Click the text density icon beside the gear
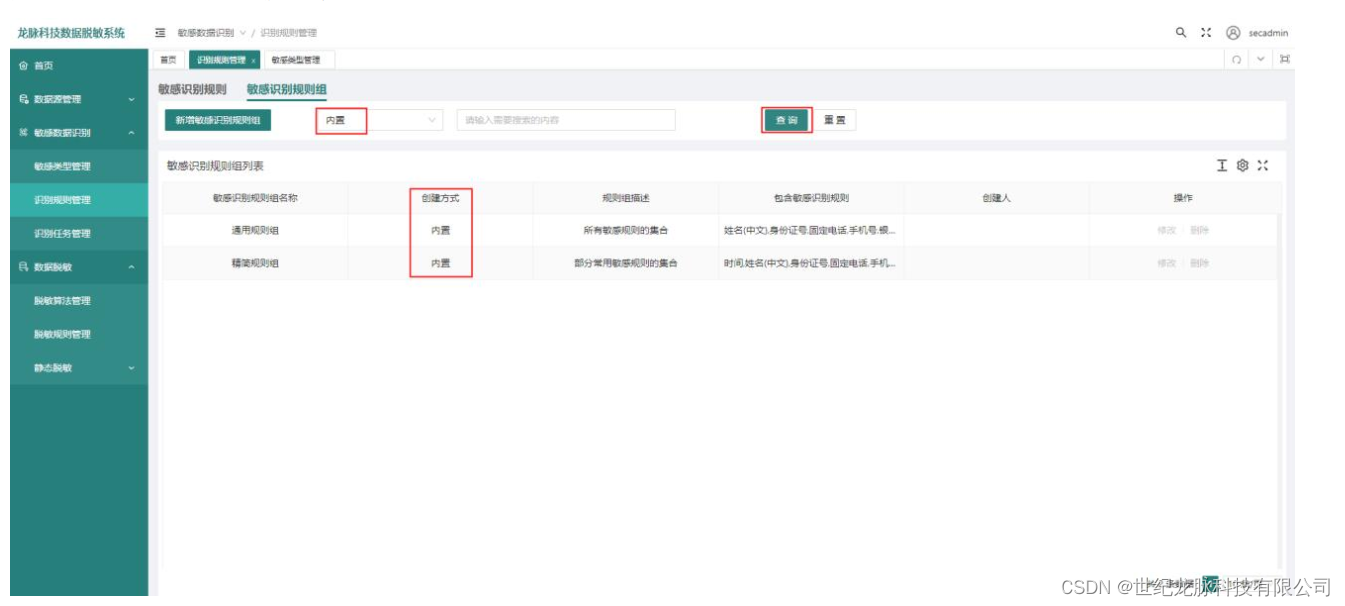This screenshot has width=1345, height=606. (x=1222, y=166)
